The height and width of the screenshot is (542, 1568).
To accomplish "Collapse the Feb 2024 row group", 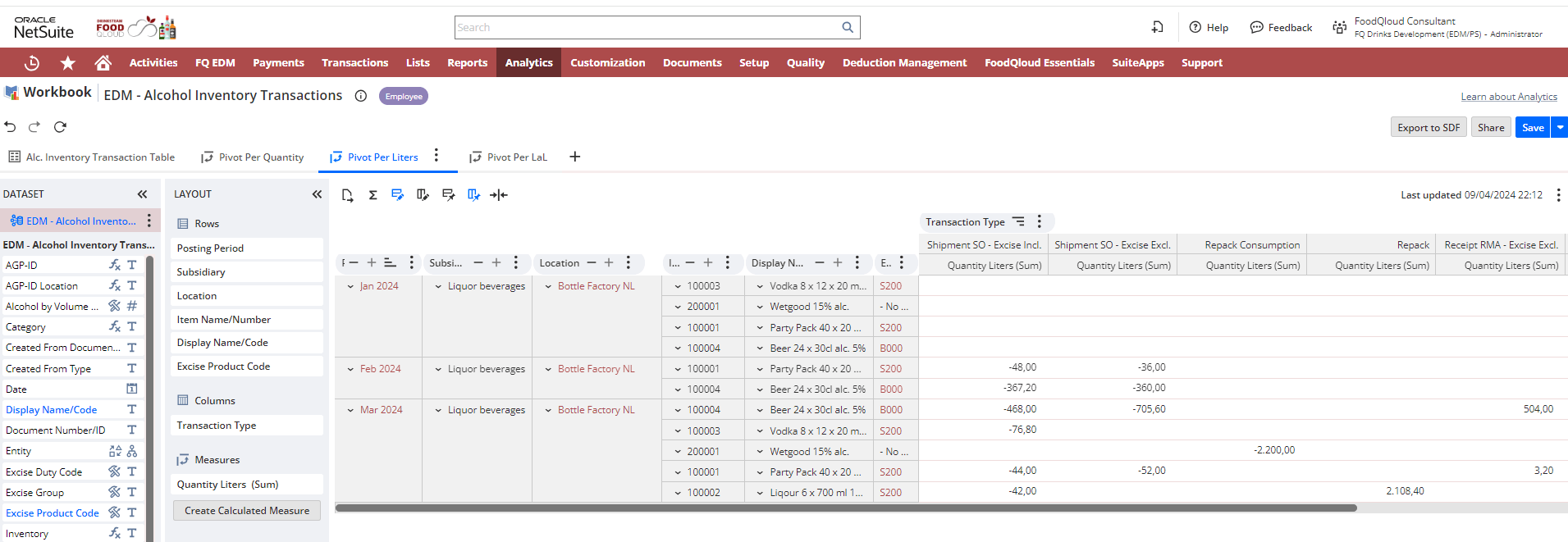I will coord(350,369).
